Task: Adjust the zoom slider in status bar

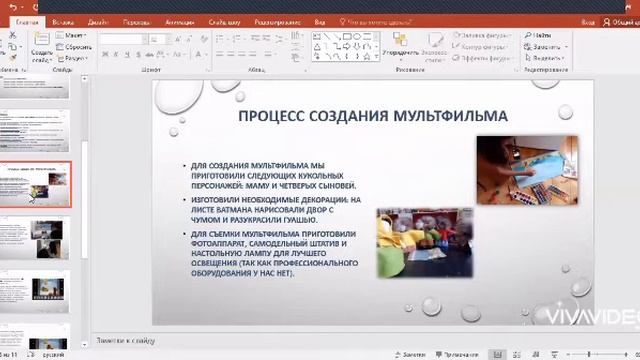Action: (x=589, y=354)
